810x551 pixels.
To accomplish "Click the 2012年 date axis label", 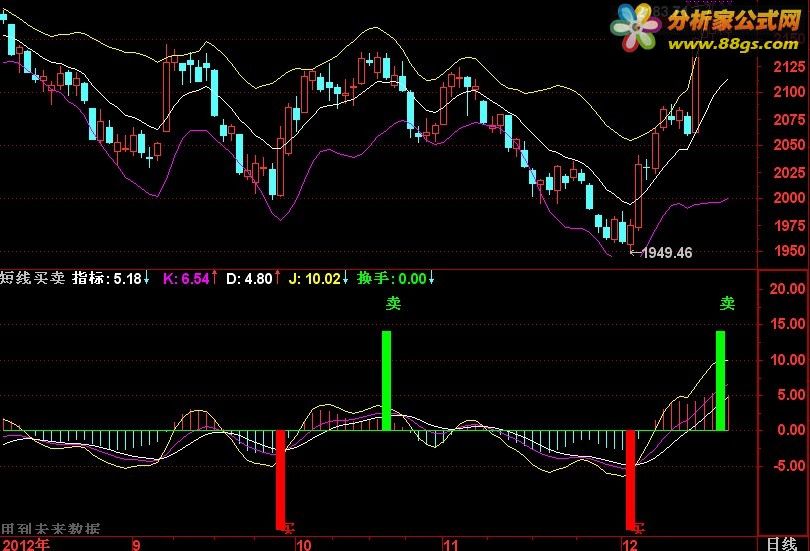I will point(25,544).
